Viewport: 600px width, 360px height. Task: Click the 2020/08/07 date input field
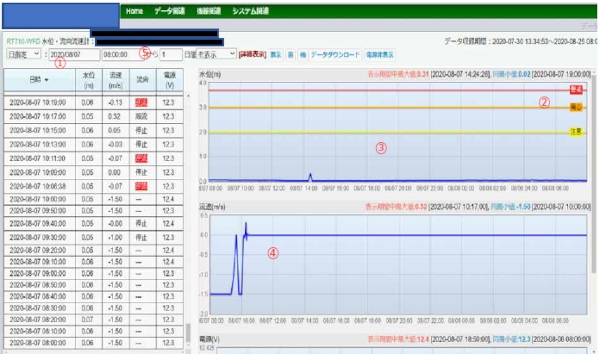point(74,54)
